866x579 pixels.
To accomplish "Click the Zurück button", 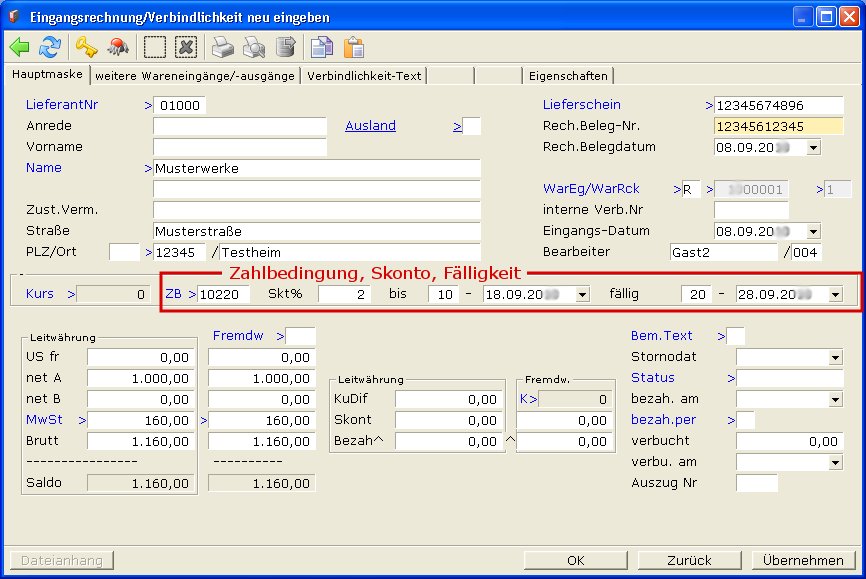I will (690, 560).
